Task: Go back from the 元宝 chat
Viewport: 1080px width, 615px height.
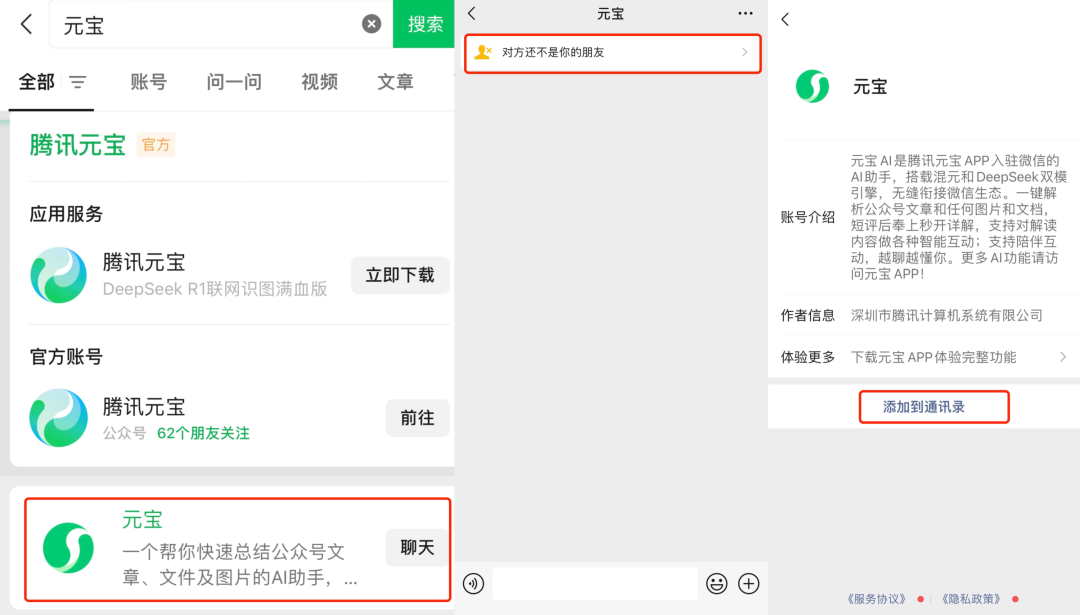Action: point(472,13)
